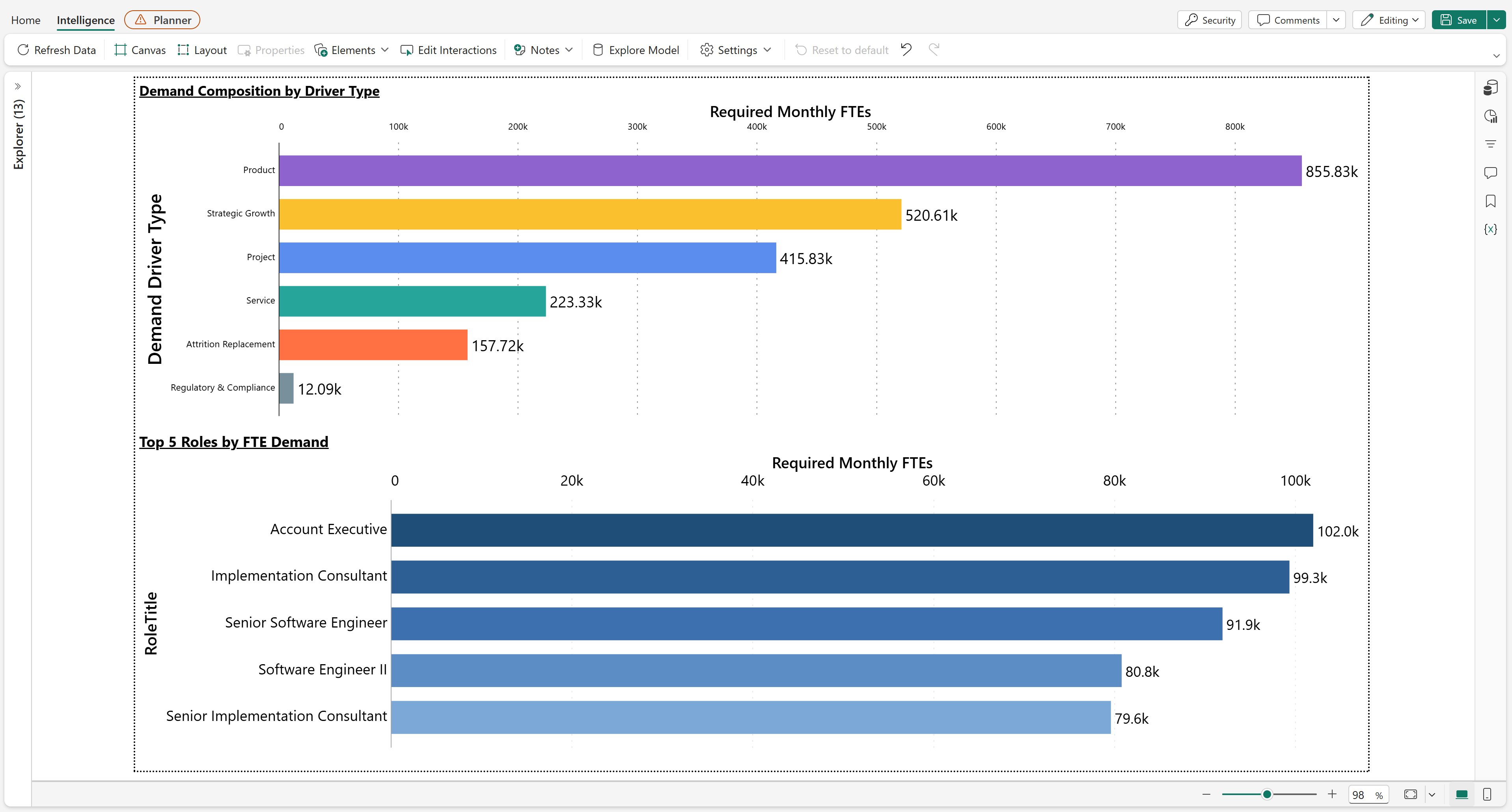Open the Layout tool
Image resolution: width=1512 pixels, height=812 pixels.
pyautogui.click(x=202, y=50)
